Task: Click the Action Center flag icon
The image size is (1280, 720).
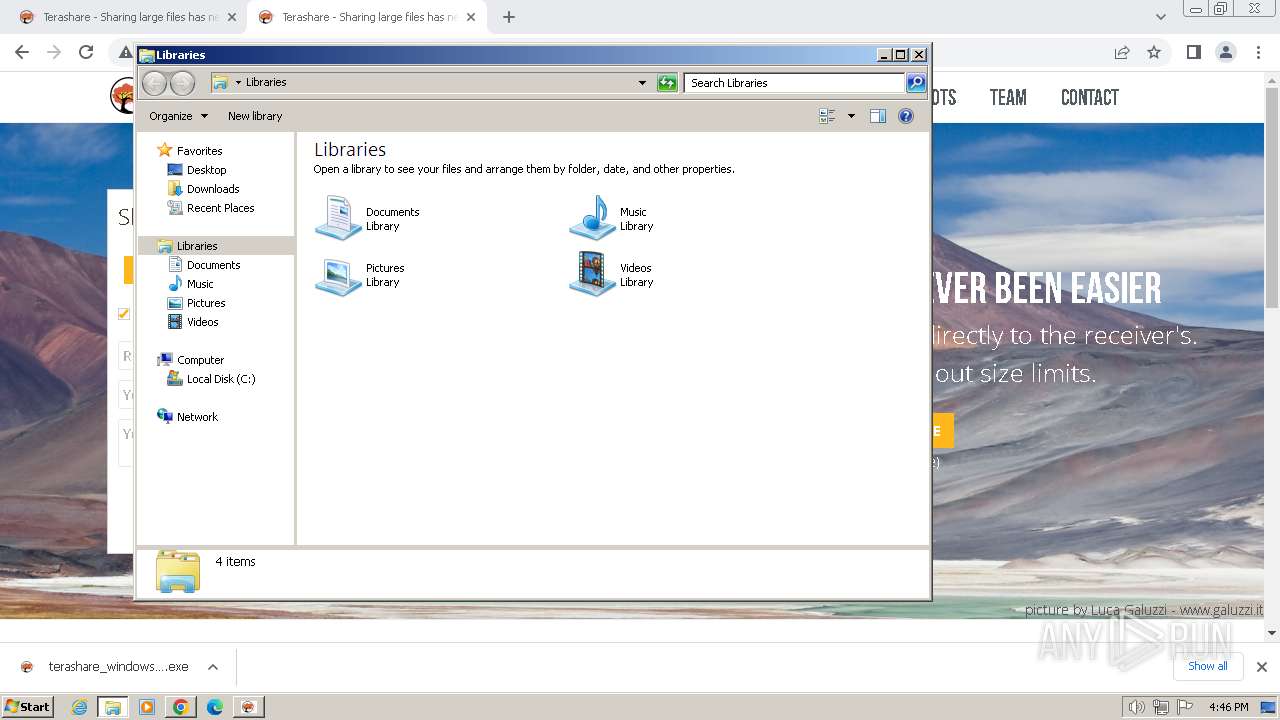Action: 1185,707
